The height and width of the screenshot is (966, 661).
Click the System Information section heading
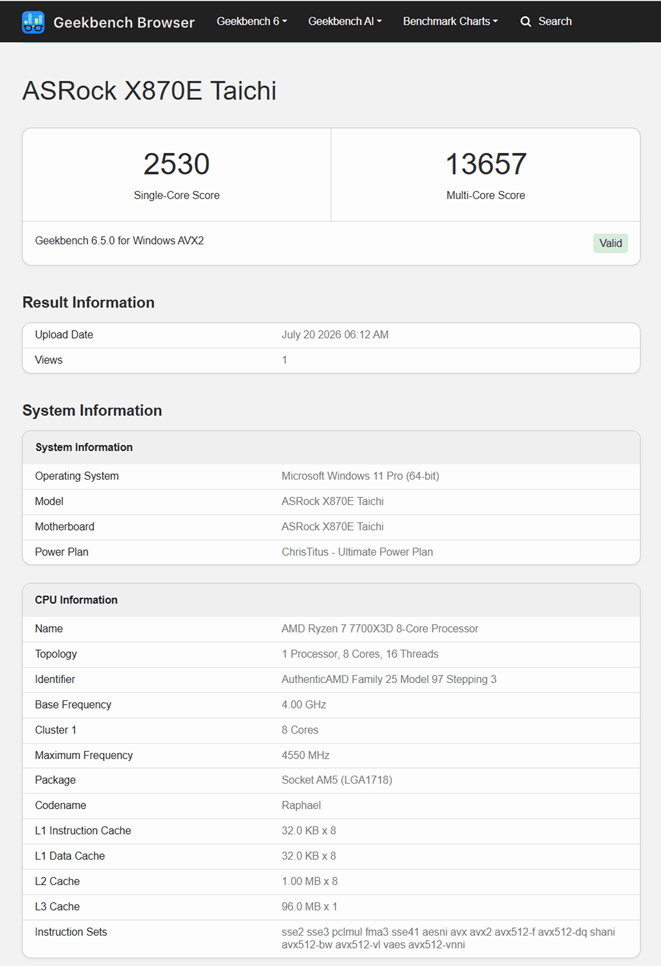click(92, 410)
